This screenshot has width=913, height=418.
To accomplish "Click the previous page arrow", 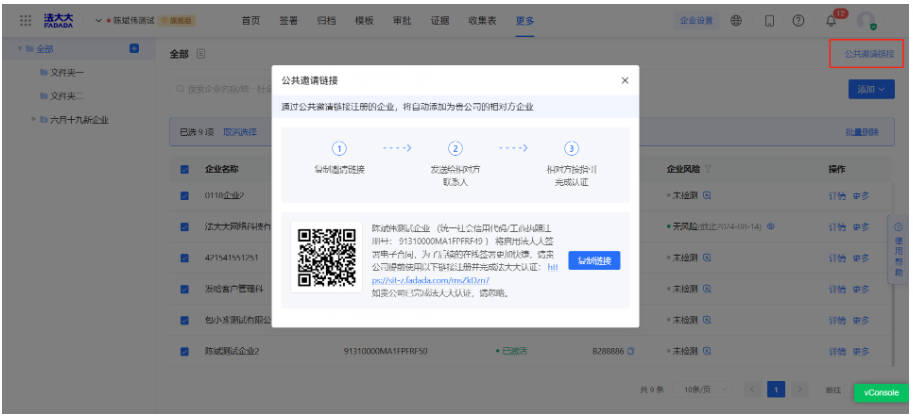I will click(x=752, y=389).
